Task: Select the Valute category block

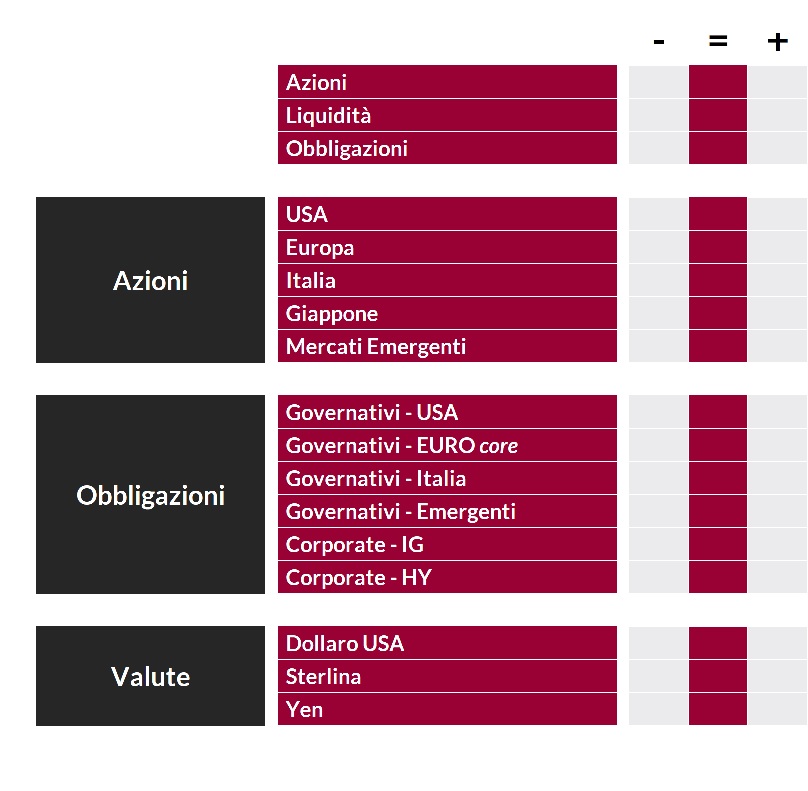Action: point(150,676)
